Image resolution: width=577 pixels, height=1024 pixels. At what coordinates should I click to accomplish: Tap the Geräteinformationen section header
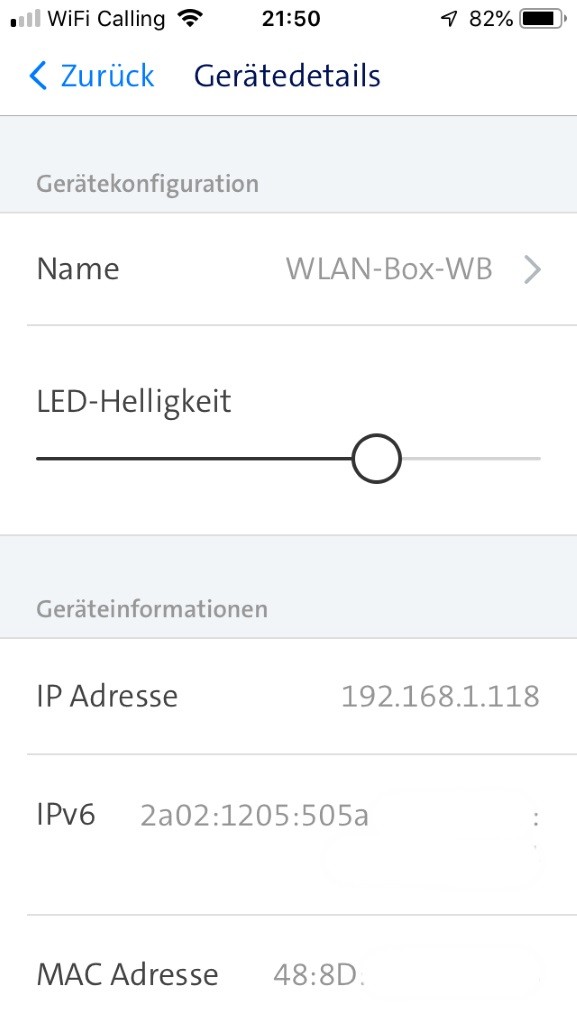point(150,608)
